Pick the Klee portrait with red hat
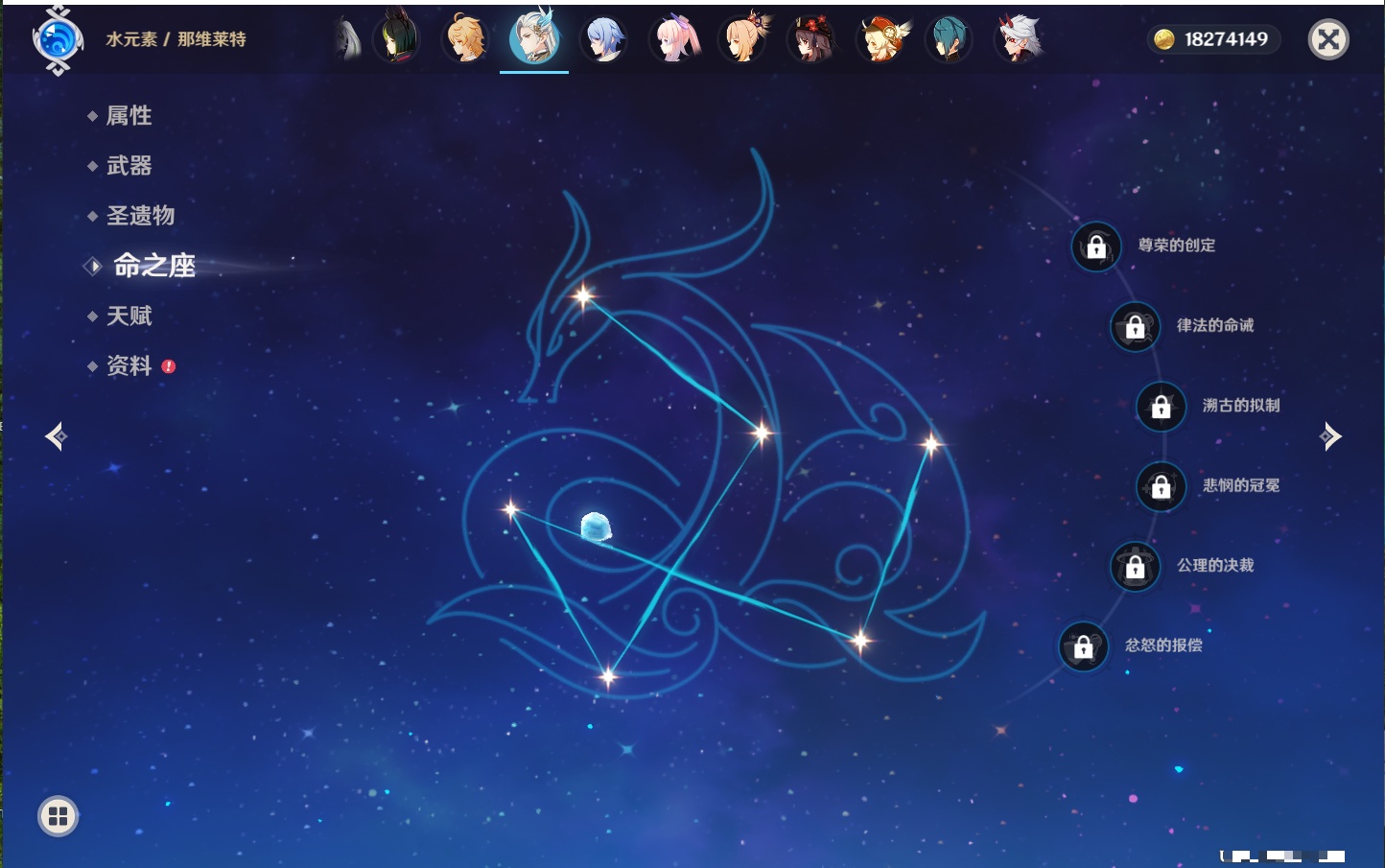 tap(881, 39)
